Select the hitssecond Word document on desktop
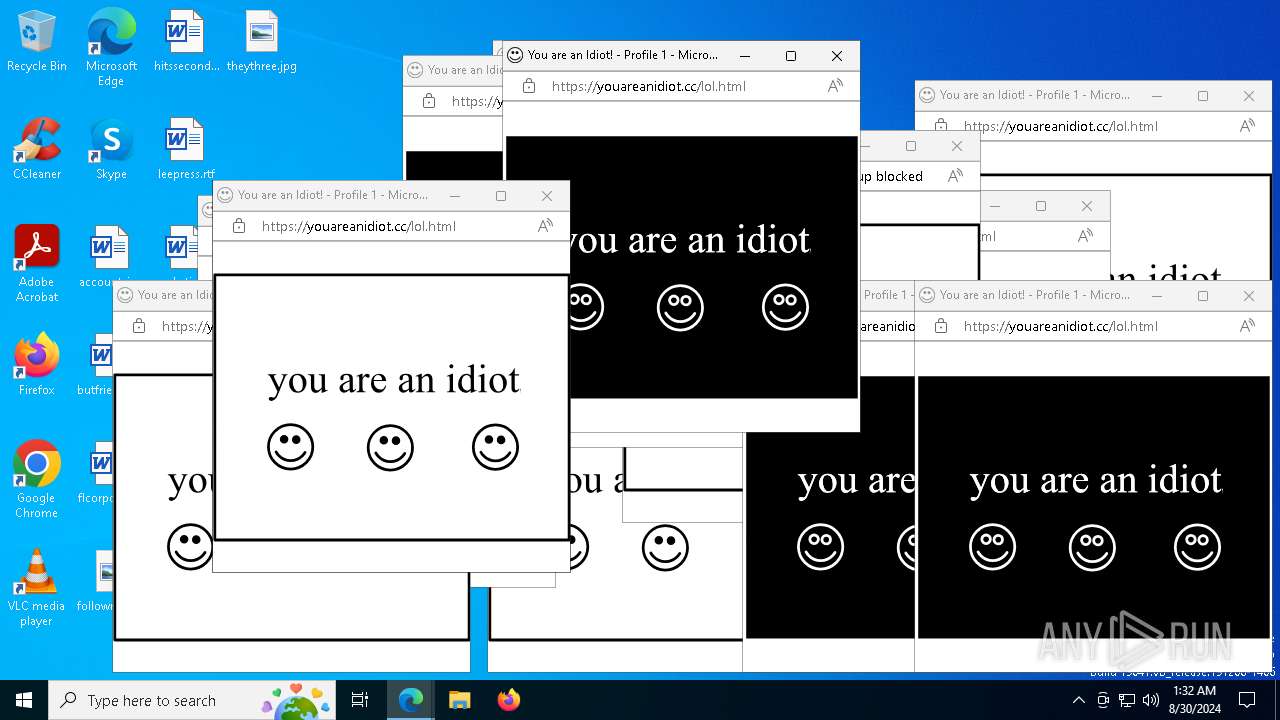Screen dimensions: 1280x720 click(186, 41)
